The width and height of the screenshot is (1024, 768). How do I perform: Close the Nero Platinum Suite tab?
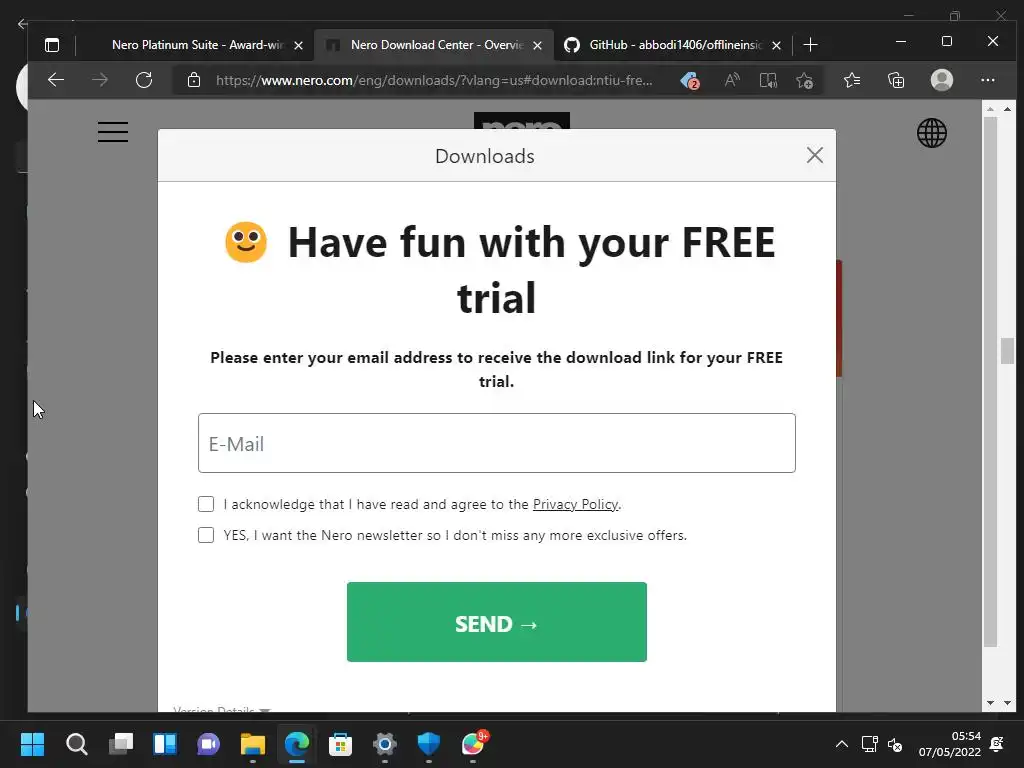coord(298,45)
